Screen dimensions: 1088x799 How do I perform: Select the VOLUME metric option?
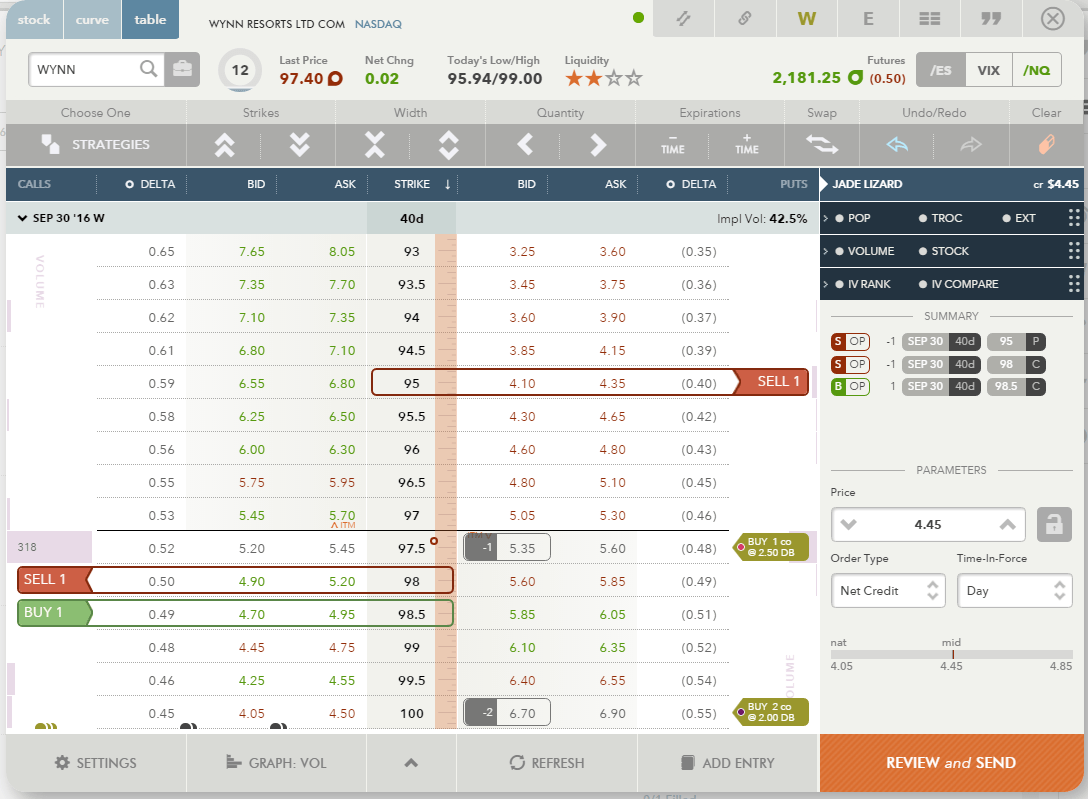point(865,251)
